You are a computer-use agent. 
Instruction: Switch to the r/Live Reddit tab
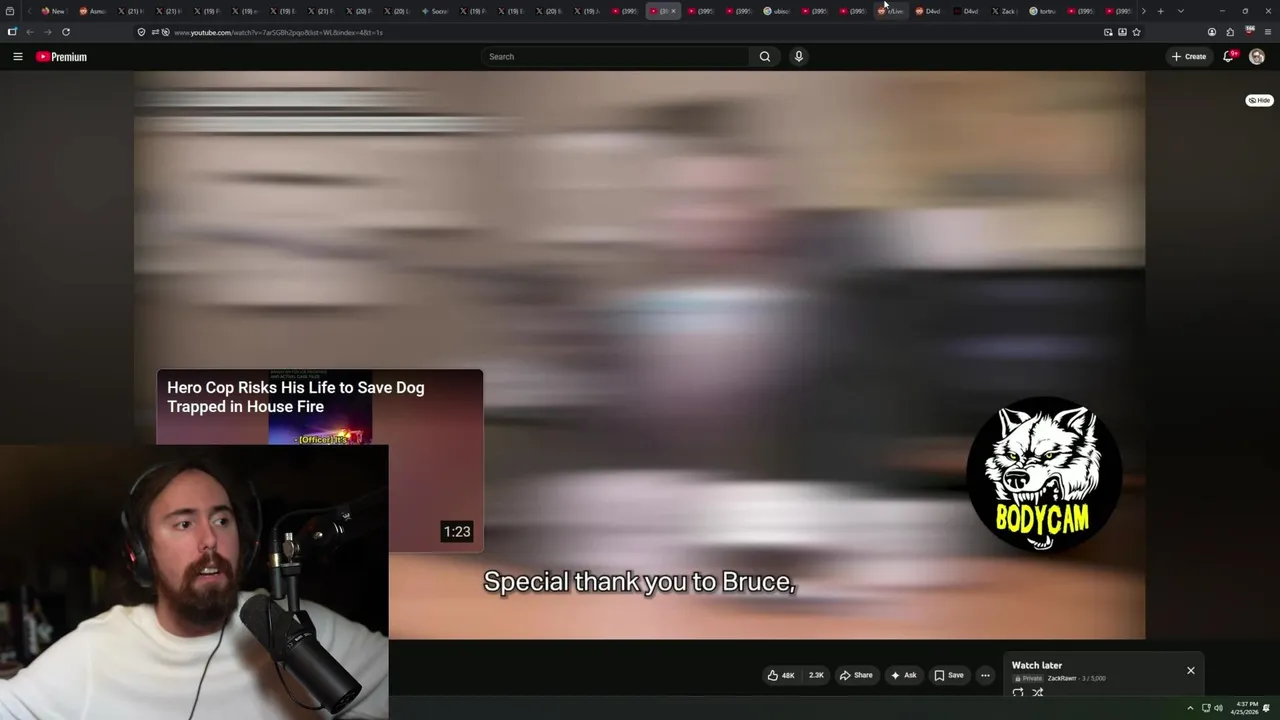tap(891, 11)
